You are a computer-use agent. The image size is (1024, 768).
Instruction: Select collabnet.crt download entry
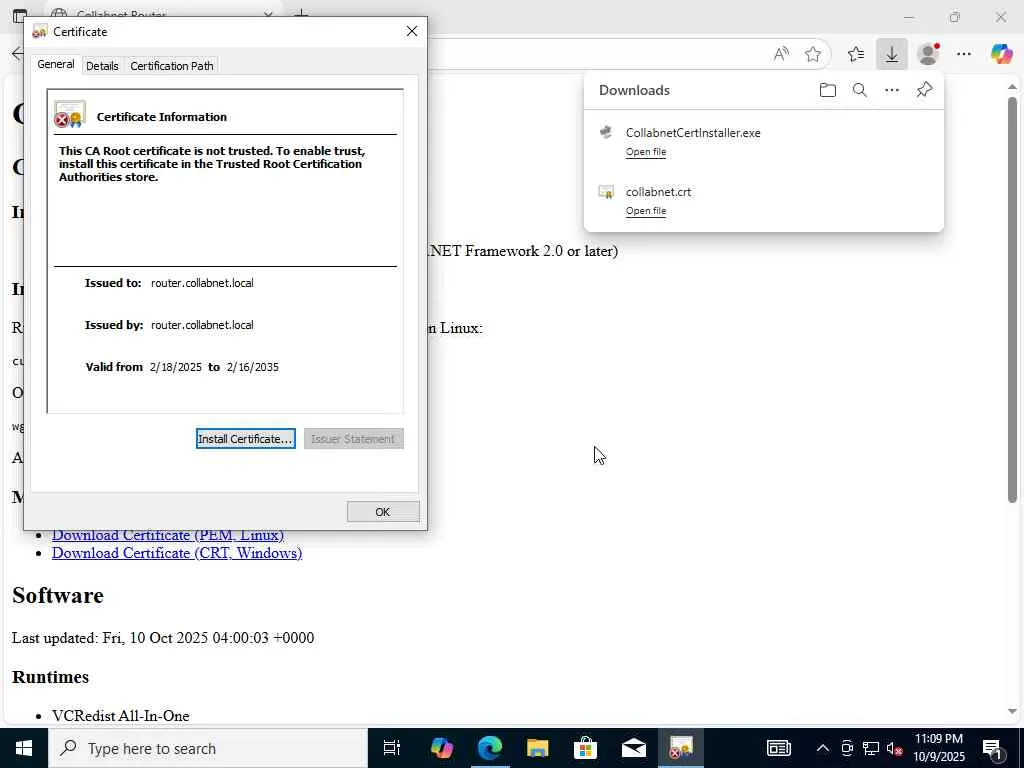coord(763,200)
